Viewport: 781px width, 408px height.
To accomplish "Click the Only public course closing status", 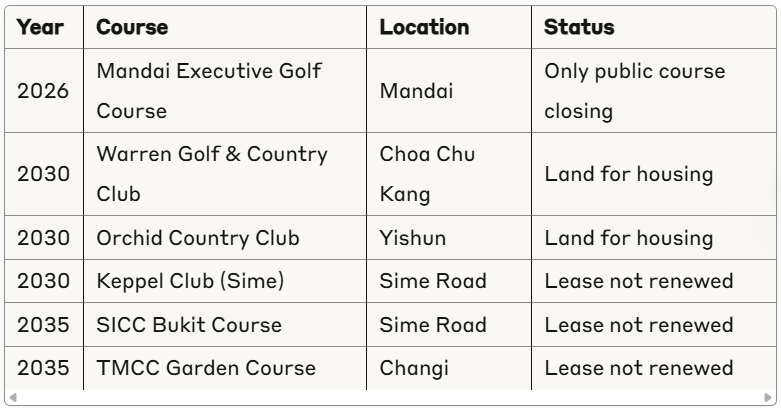I will (635, 91).
